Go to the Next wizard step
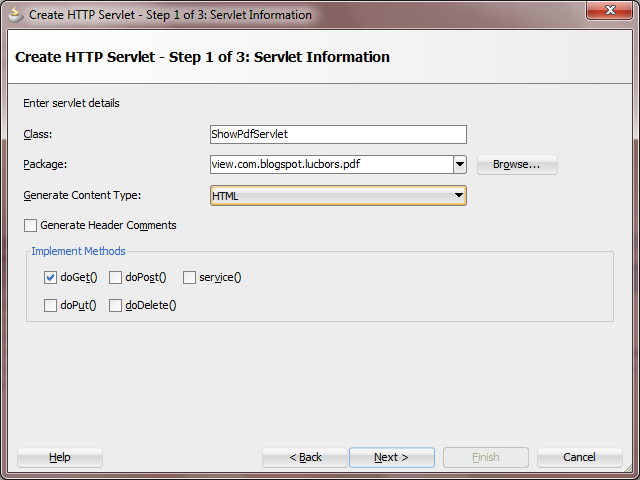The image size is (640, 480). tap(391, 457)
